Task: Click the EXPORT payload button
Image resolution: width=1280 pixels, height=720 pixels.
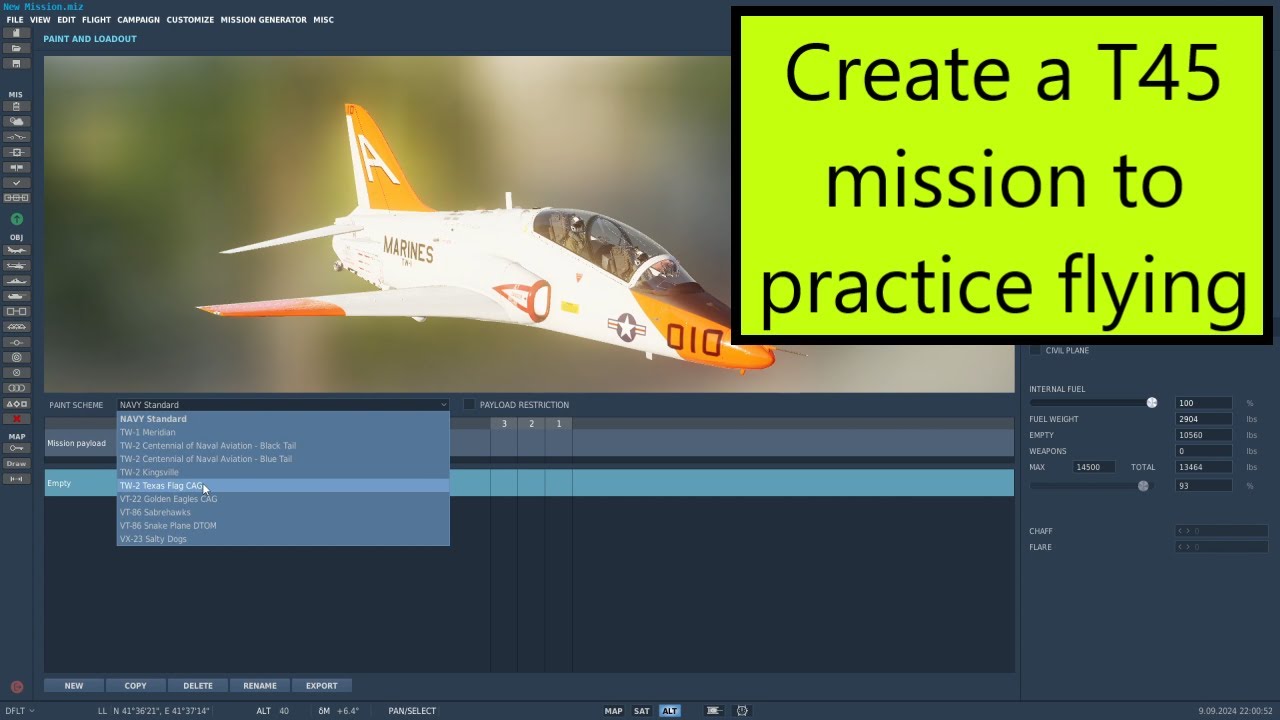Action: point(322,686)
